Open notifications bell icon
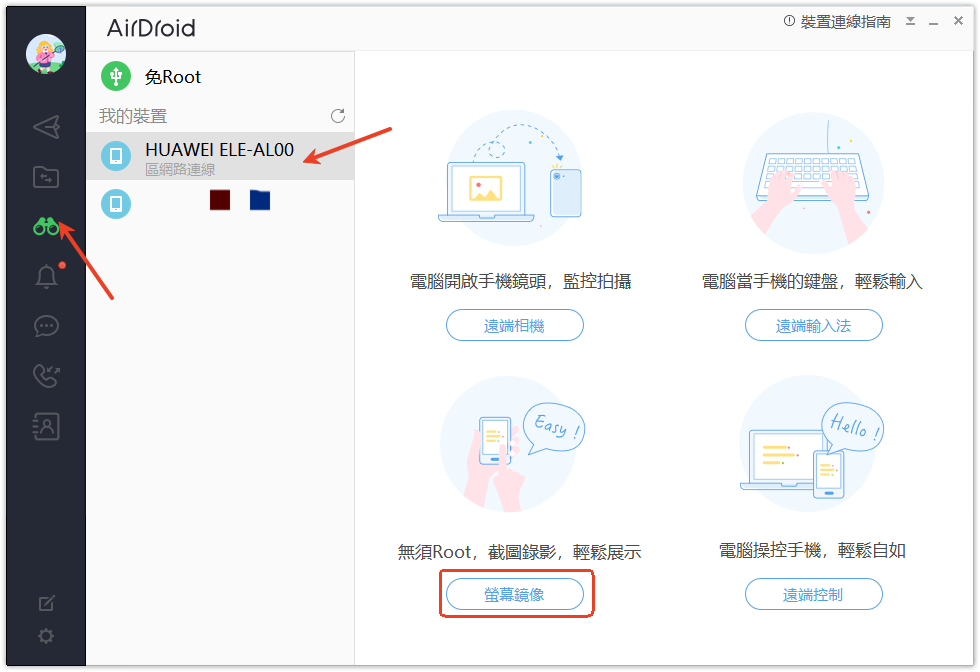Viewport: 980px width, 672px height. [x=46, y=276]
